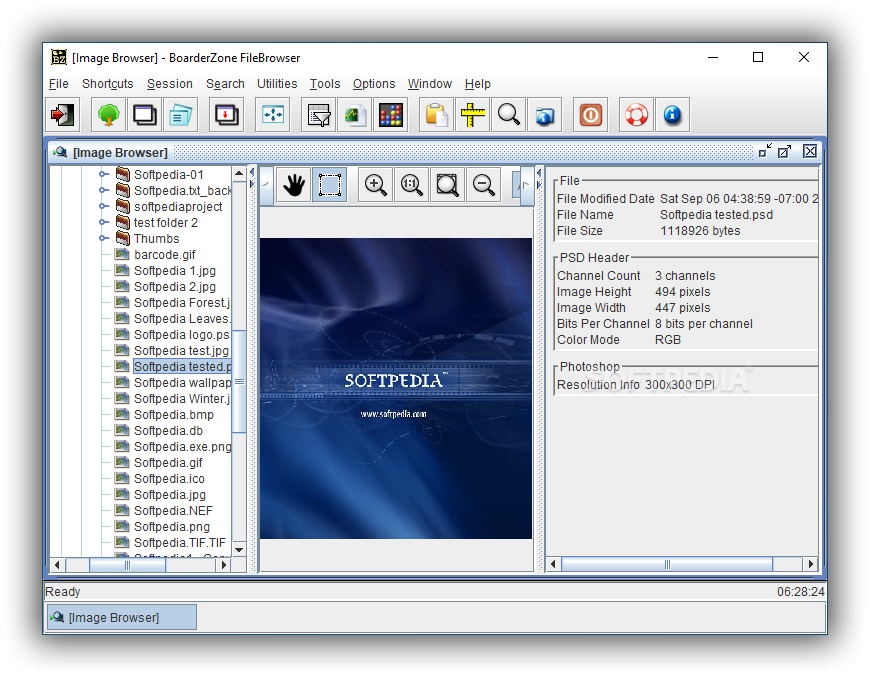Open the green tree view icon

pyautogui.click(x=109, y=115)
